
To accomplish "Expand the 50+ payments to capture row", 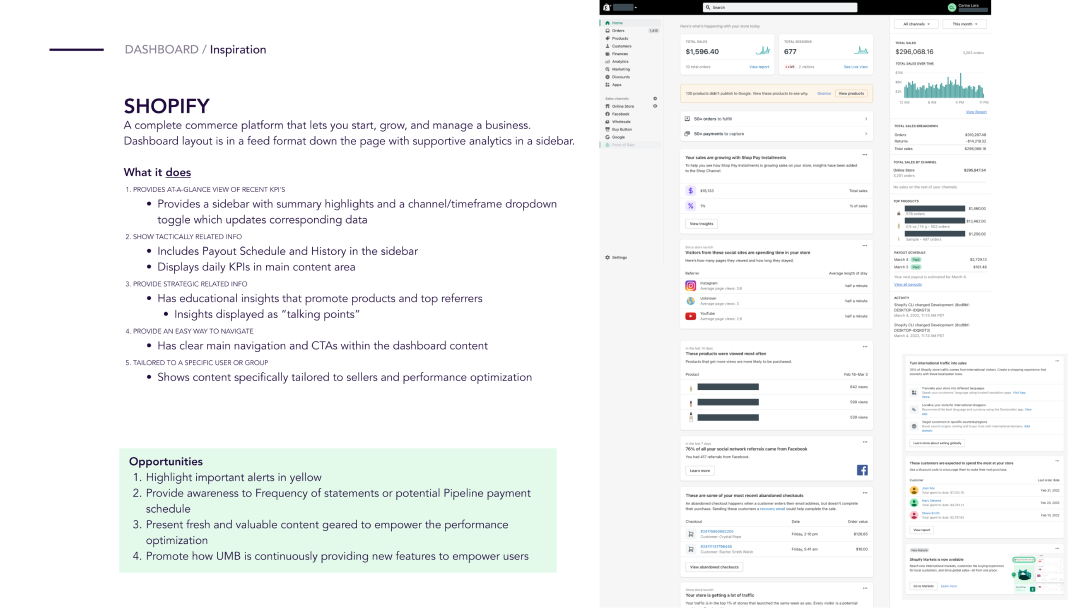I will (x=775, y=133).
